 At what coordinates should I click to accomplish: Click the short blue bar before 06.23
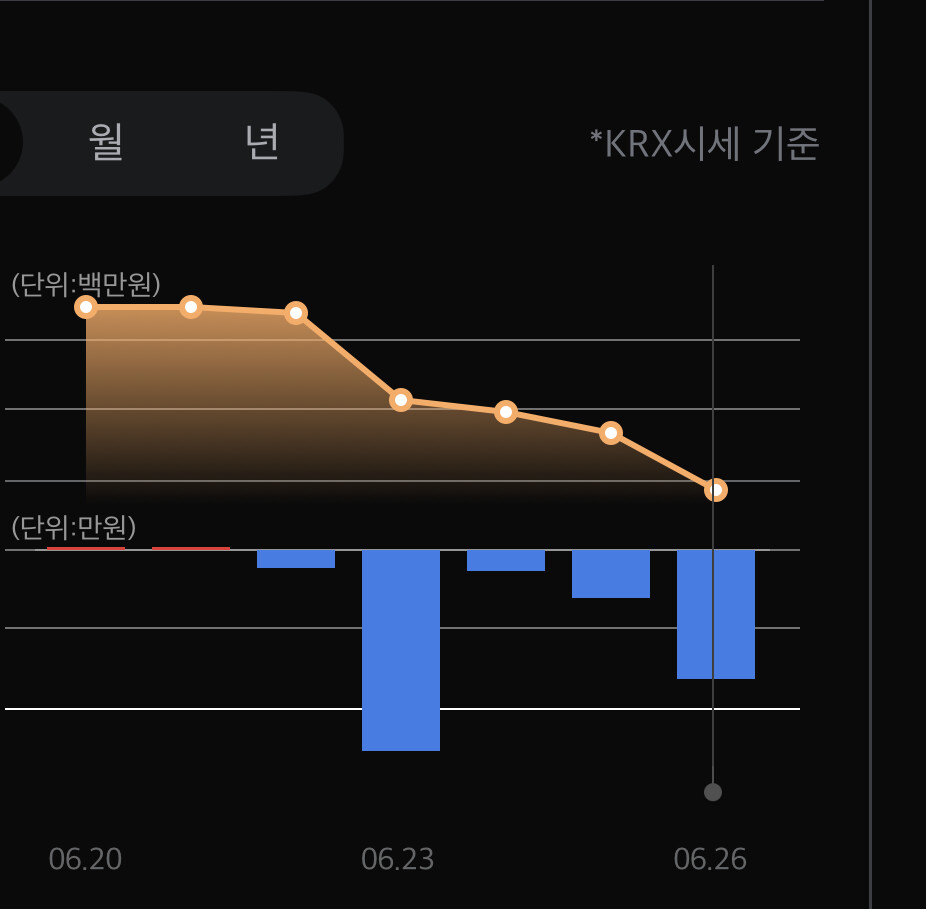[296, 559]
